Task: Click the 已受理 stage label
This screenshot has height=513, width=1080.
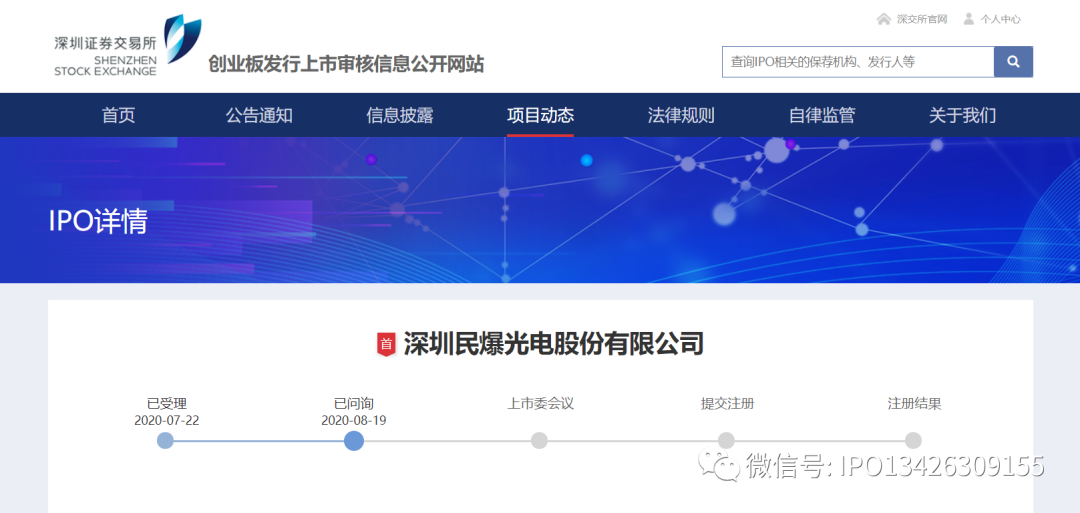Action: point(167,404)
